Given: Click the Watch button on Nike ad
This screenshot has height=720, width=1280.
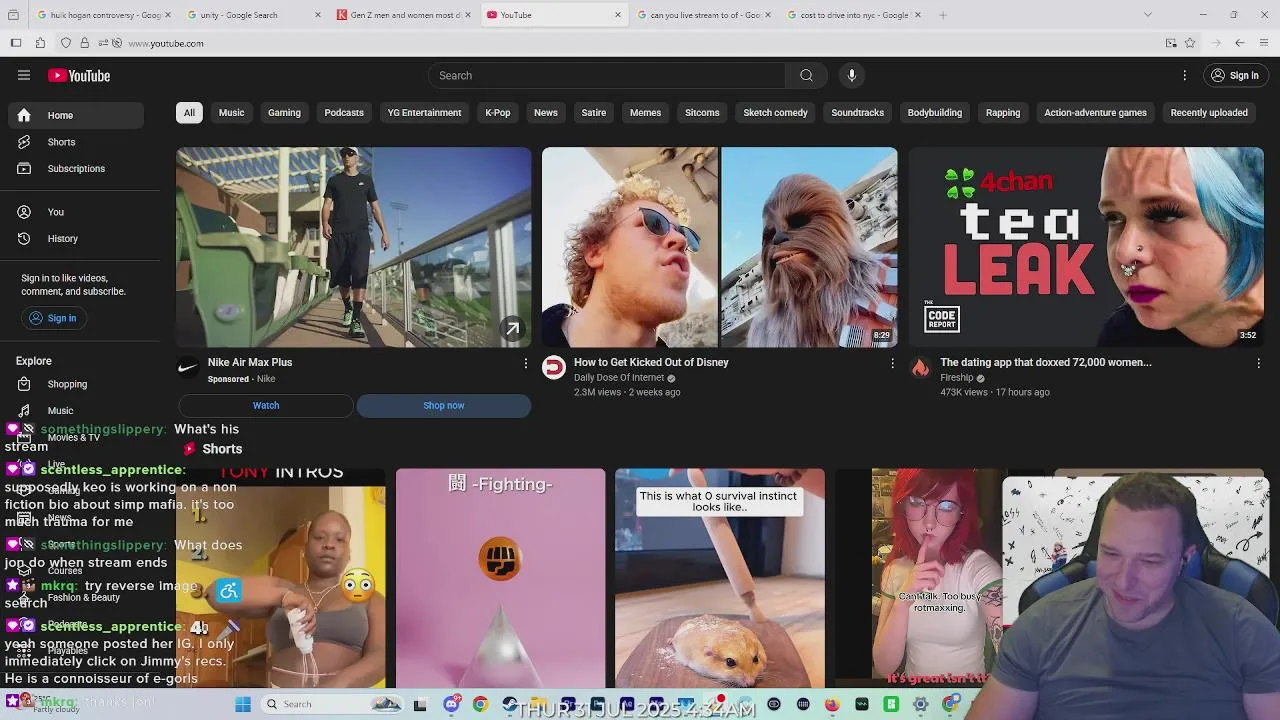Looking at the screenshot, I should [x=266, y=405].
